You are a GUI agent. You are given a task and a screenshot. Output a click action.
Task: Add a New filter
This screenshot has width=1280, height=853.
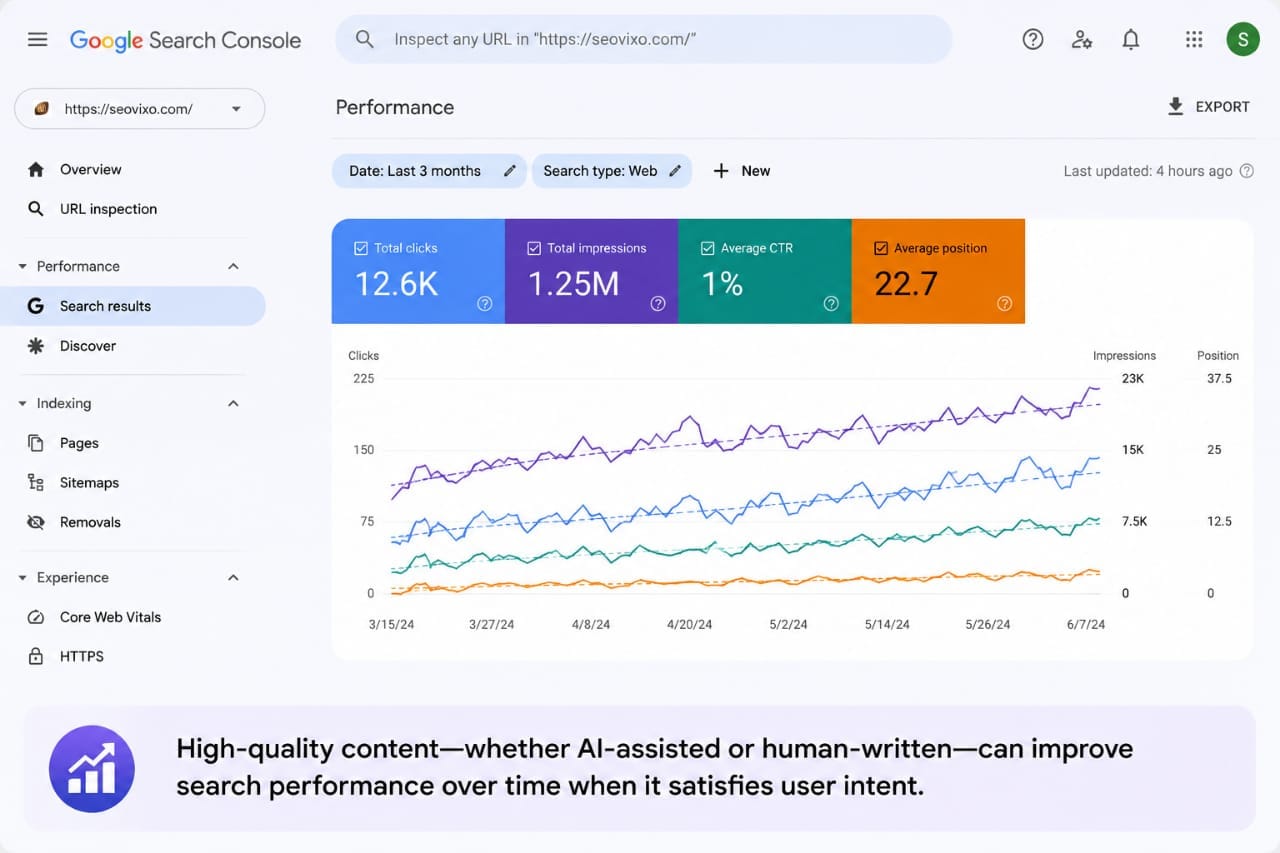point(741,171)
